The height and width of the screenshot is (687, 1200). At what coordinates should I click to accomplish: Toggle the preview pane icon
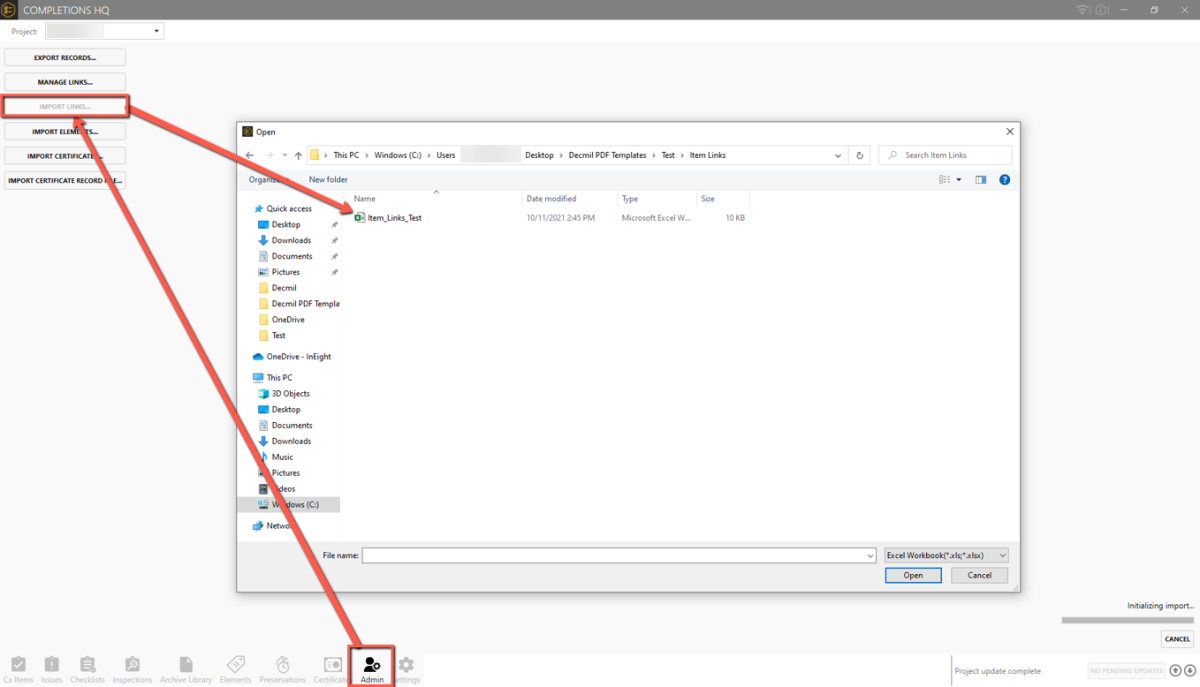click(x=981, y=180)
